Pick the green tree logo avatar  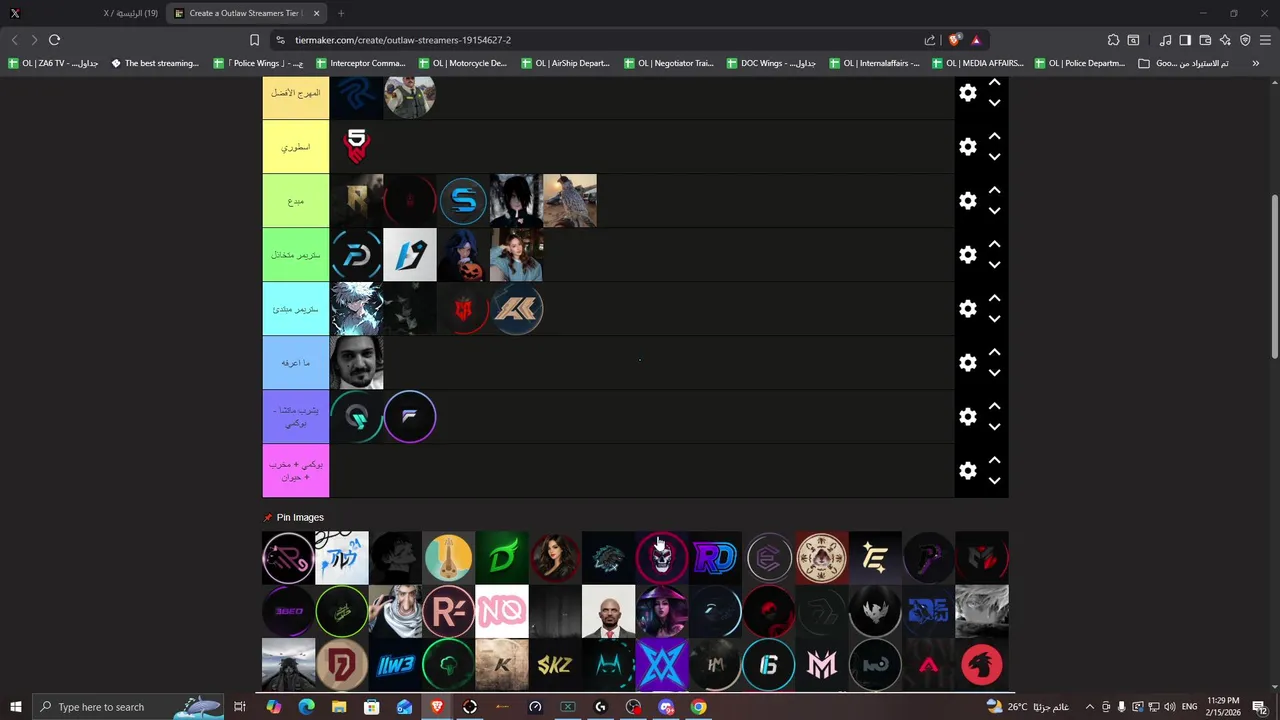[x=448, y=665]
